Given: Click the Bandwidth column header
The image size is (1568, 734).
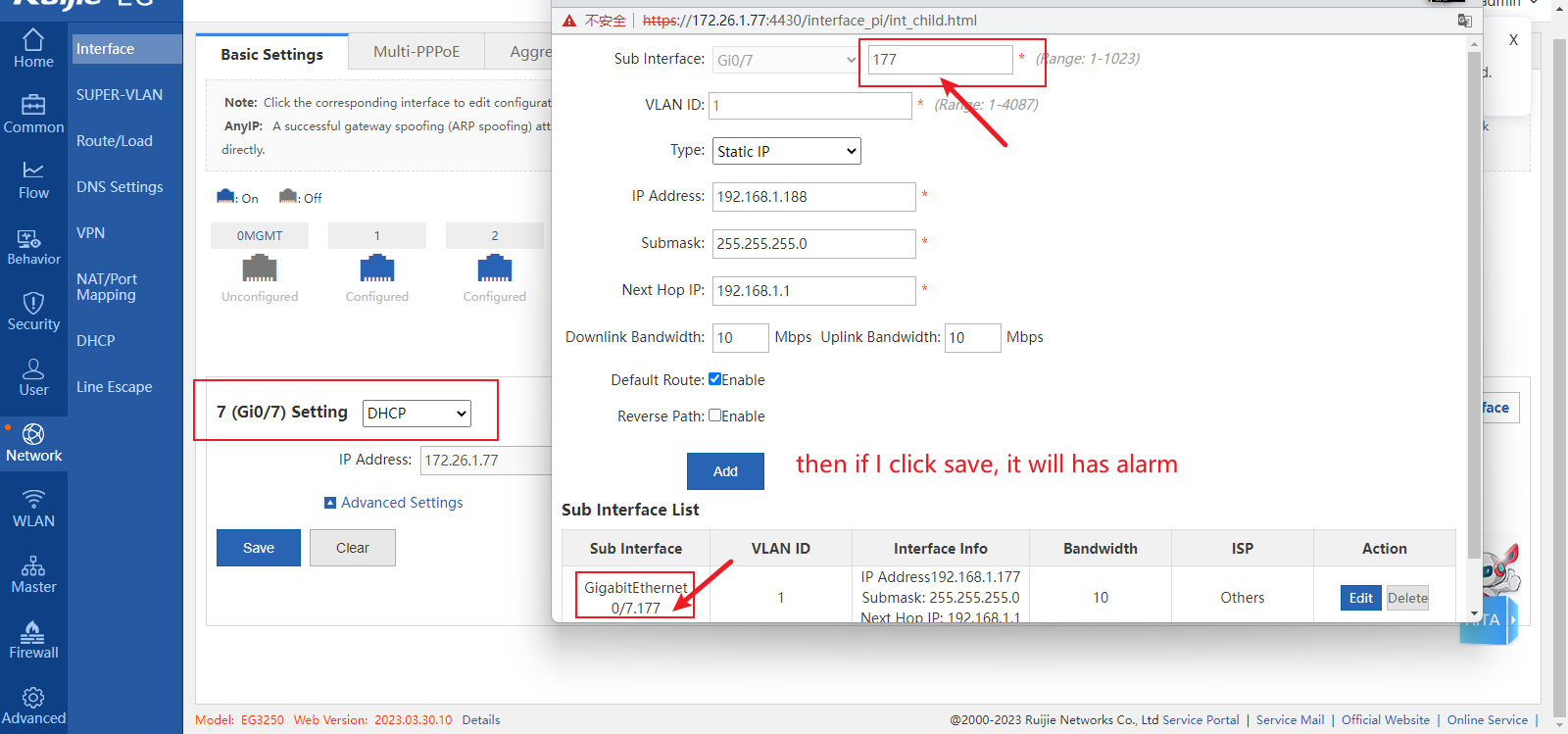Looking at the screenshot, I should point(1101,549).
